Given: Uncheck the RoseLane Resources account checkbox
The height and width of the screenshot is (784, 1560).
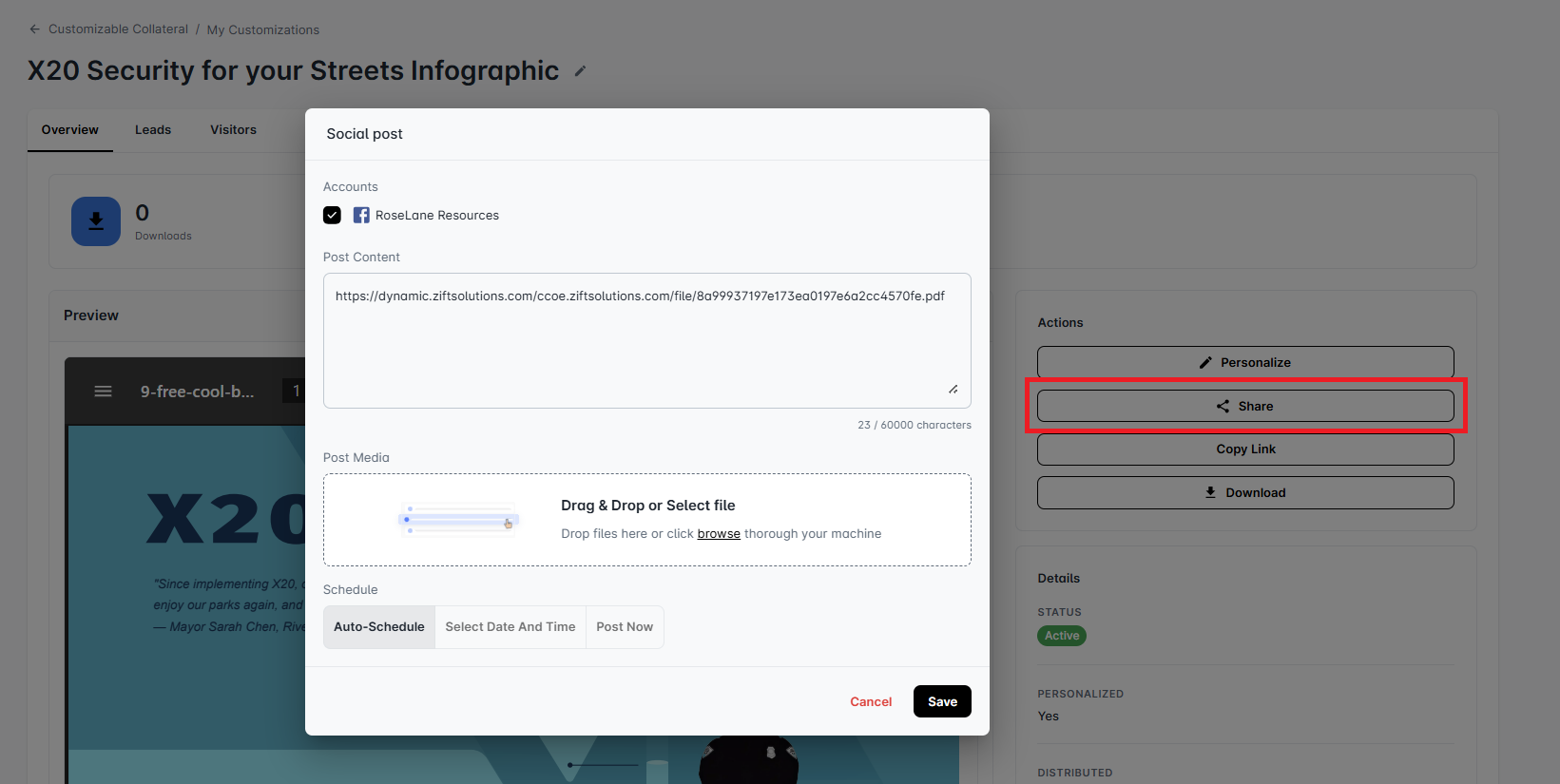Looking at the screenshot, I should tap(332, 216).
